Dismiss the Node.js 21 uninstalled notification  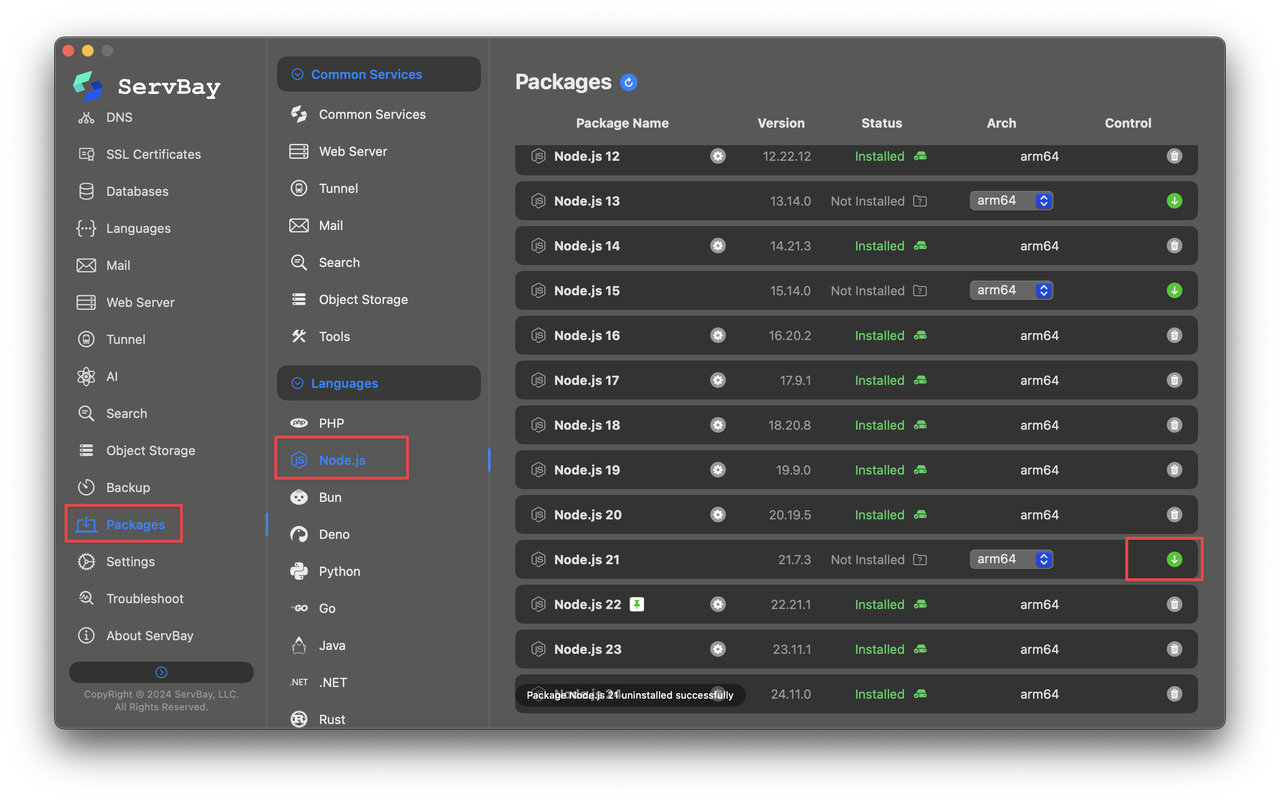click(x=630, y=694)
